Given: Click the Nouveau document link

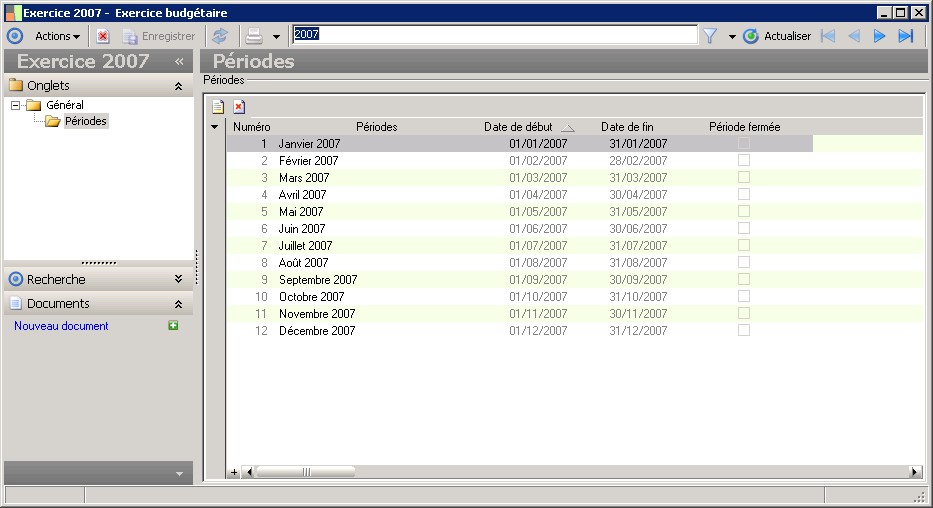Looking at the screenshot, I should (61, 326).
